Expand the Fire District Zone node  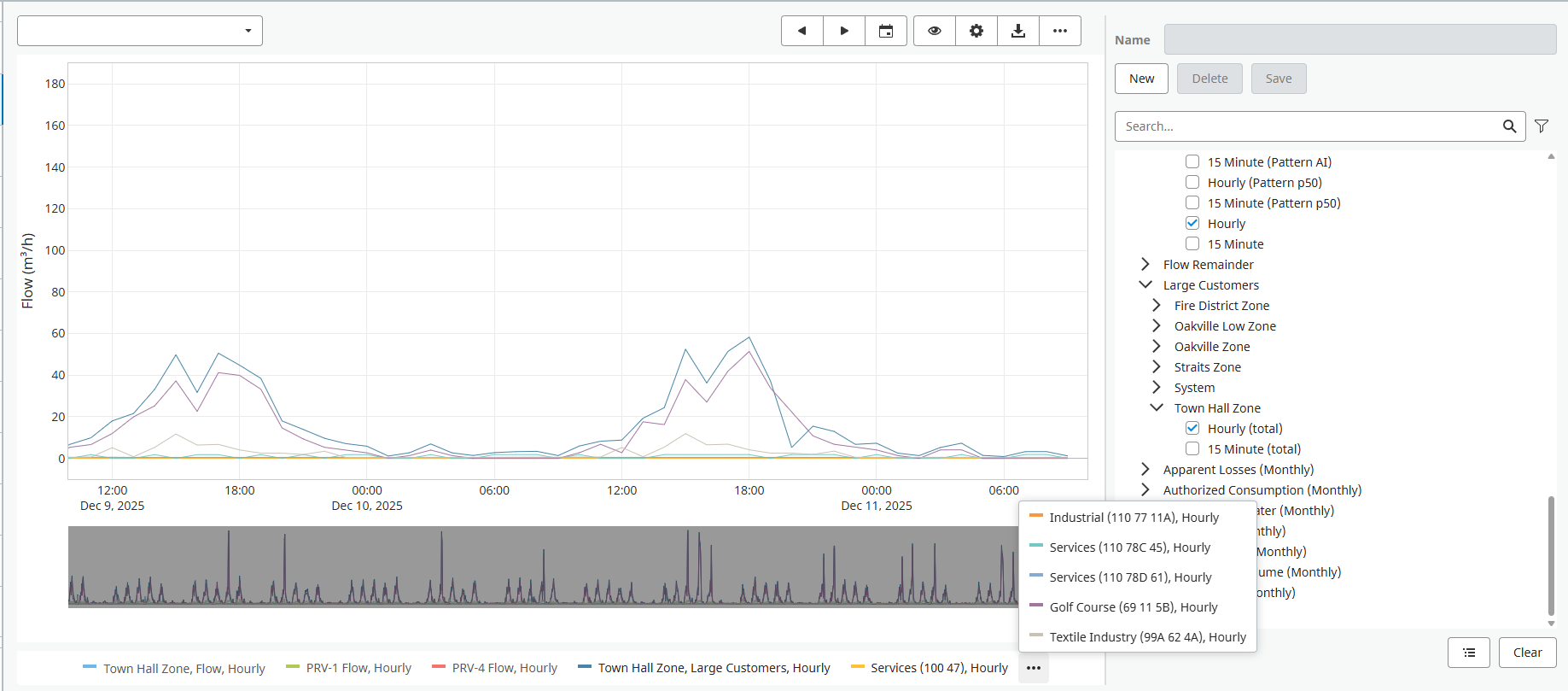(1157, 306)
